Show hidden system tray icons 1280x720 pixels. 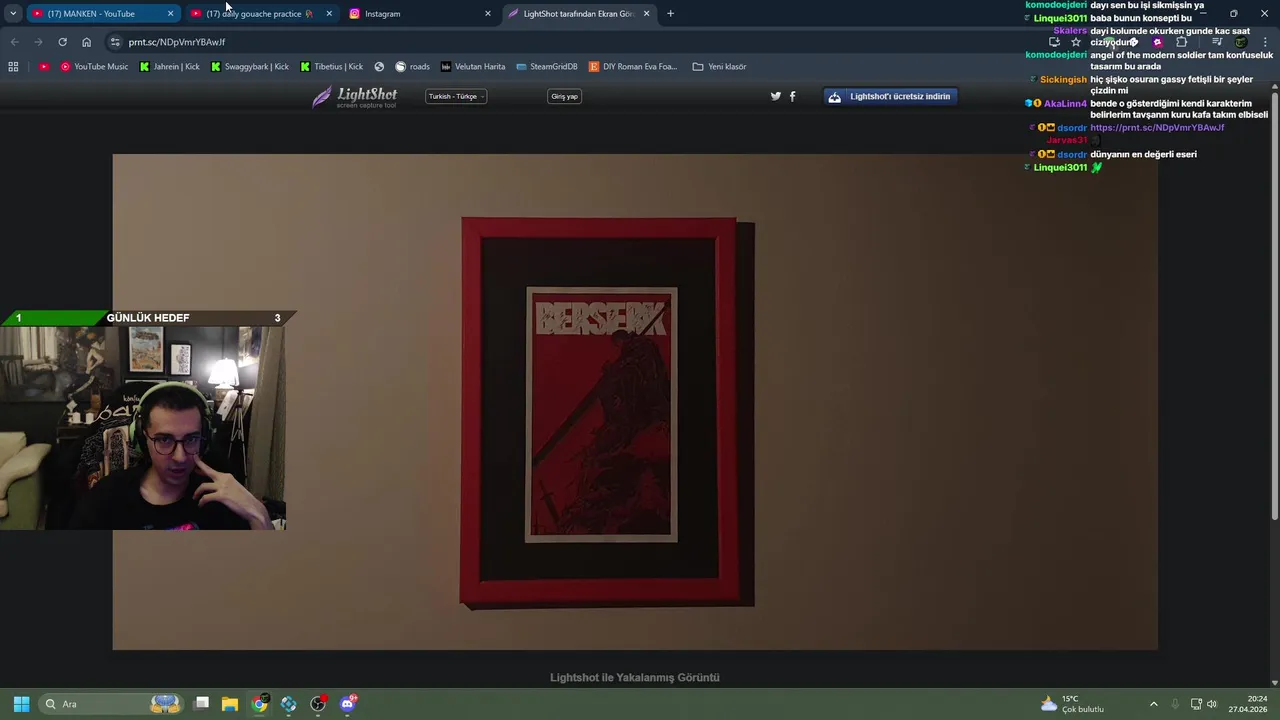coord(1153,704)
